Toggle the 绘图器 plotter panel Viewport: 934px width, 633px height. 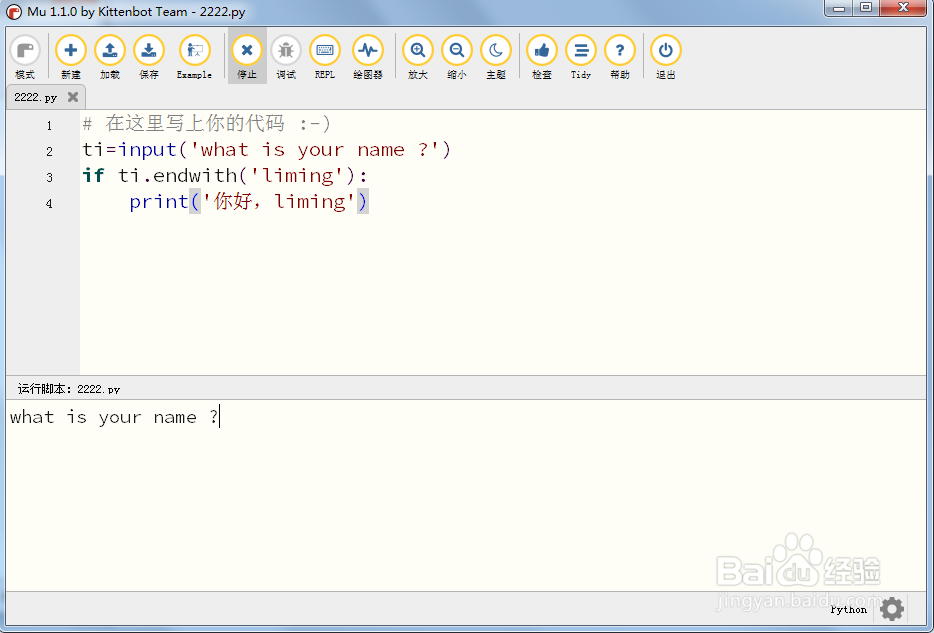point(367,50)
